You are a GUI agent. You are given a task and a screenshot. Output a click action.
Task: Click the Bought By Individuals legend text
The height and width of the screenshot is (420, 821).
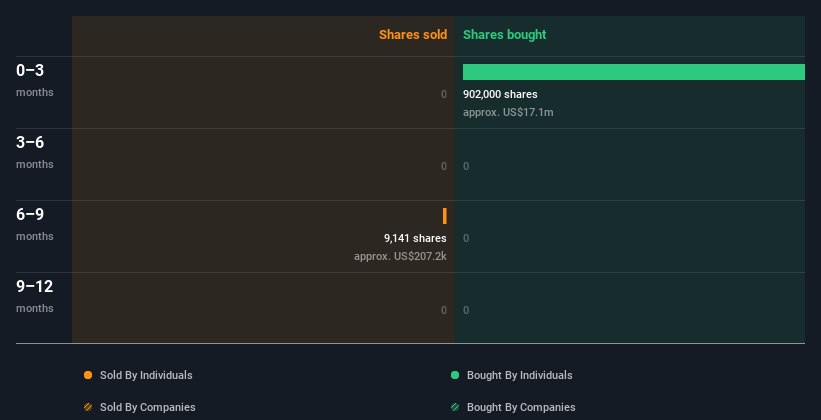pos(519,375)
